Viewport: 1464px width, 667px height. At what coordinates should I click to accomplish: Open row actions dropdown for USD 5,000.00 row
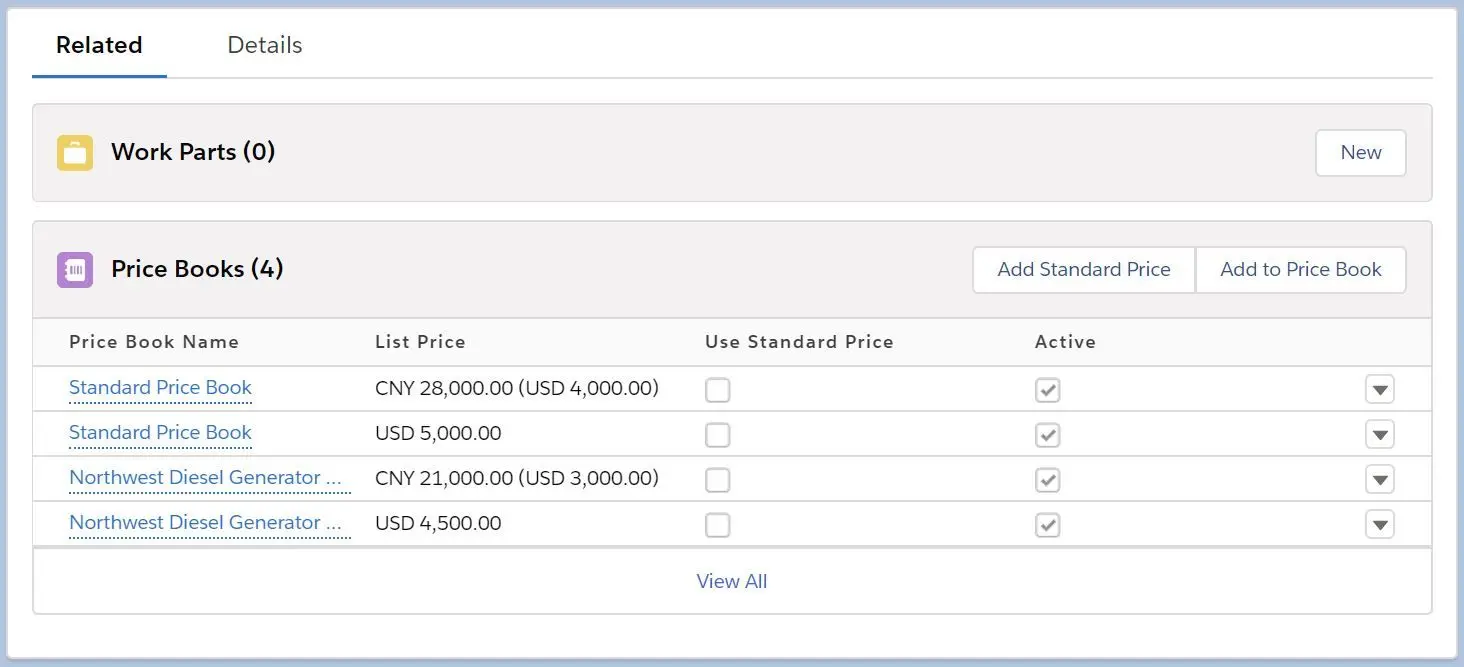1380,435
